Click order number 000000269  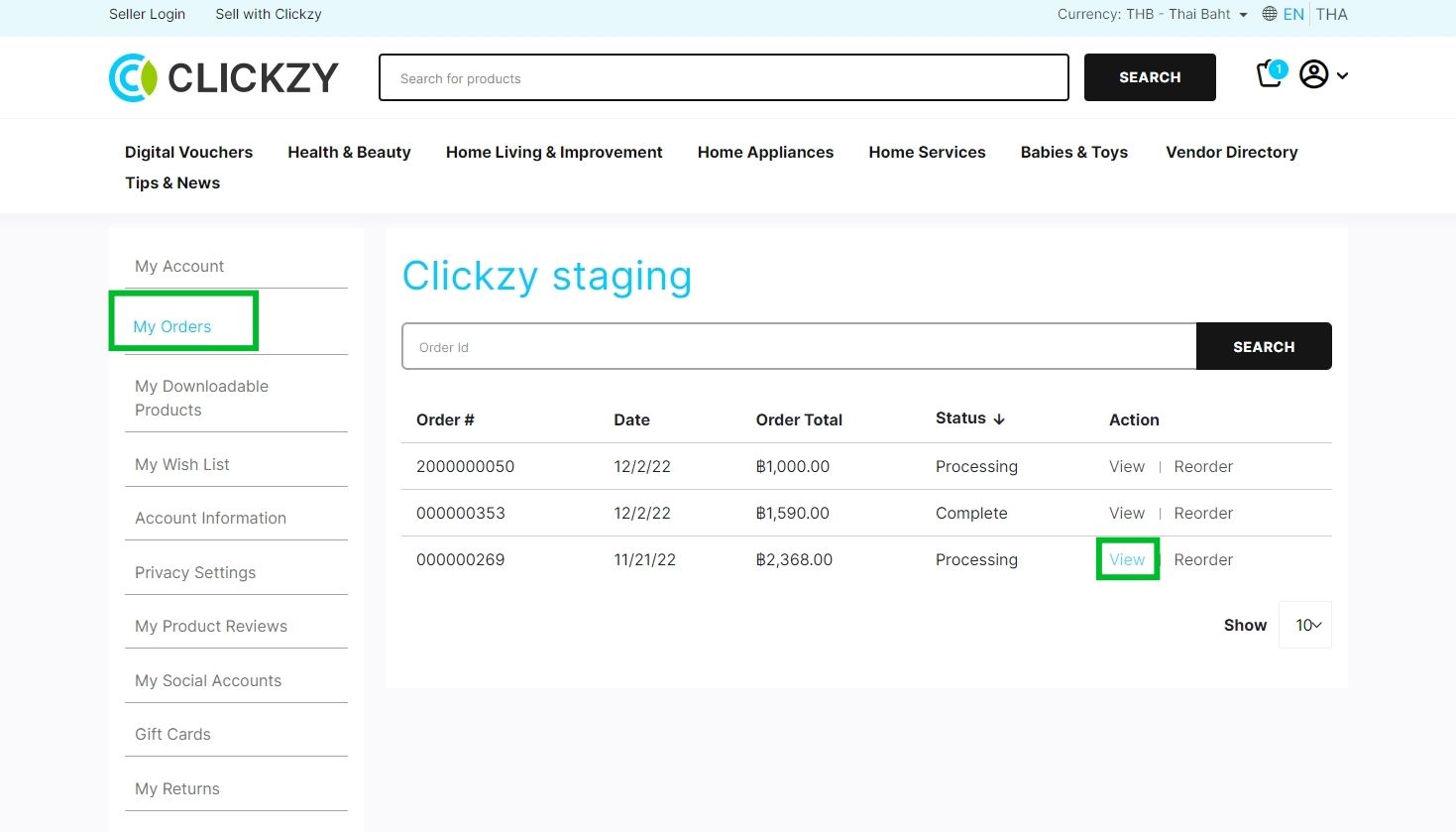(x=460, y=559)
